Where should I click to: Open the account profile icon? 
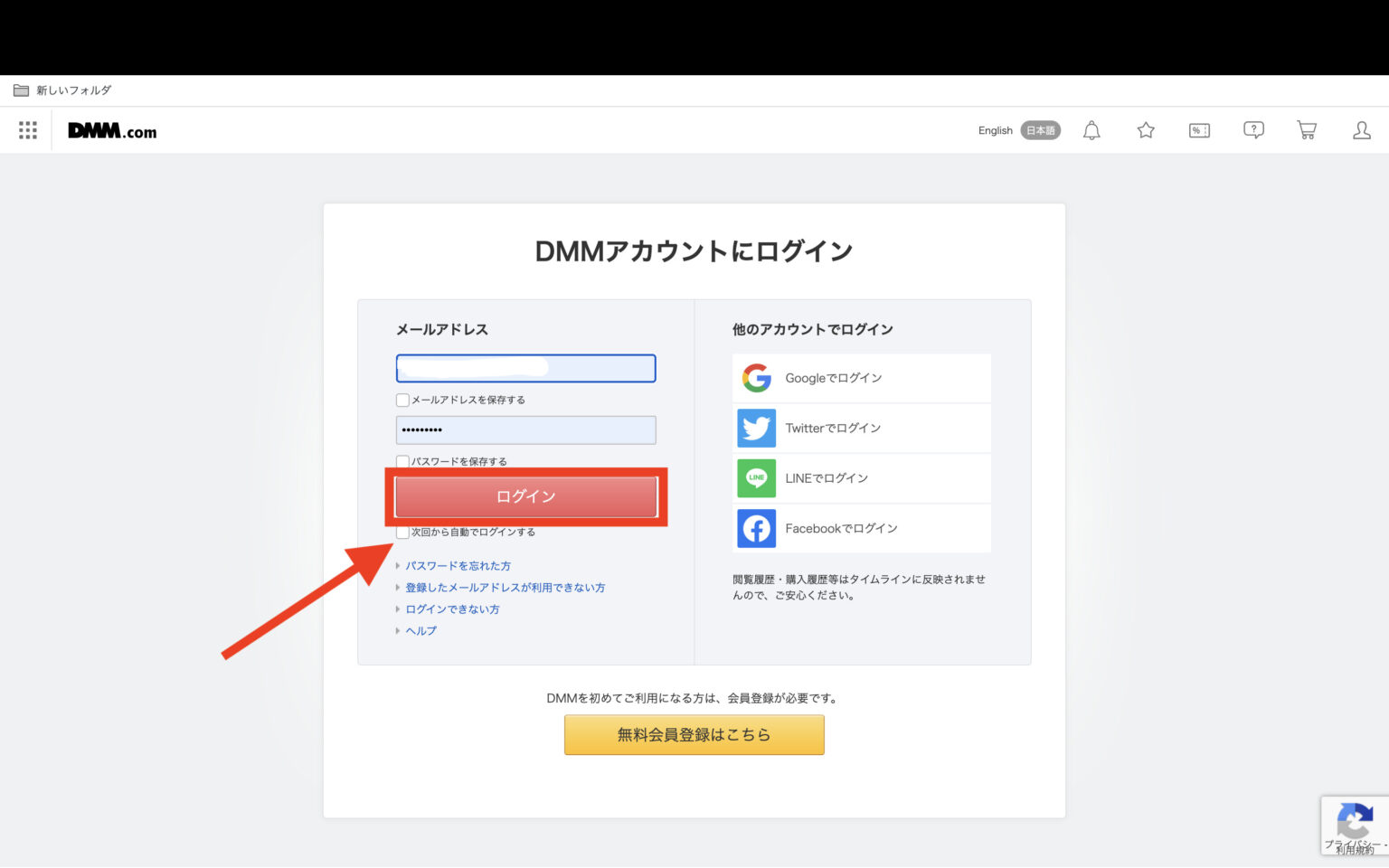coord(1361,129)
